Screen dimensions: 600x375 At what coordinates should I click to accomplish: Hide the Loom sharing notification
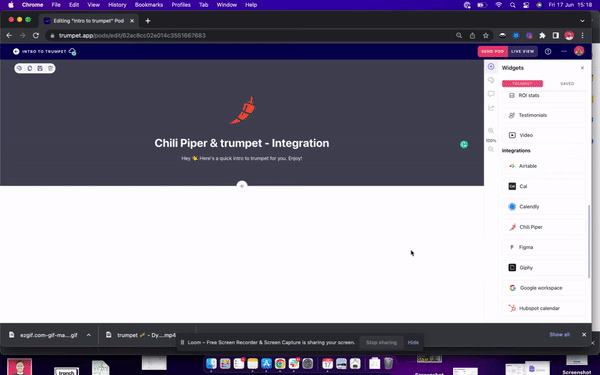[413, 342]
